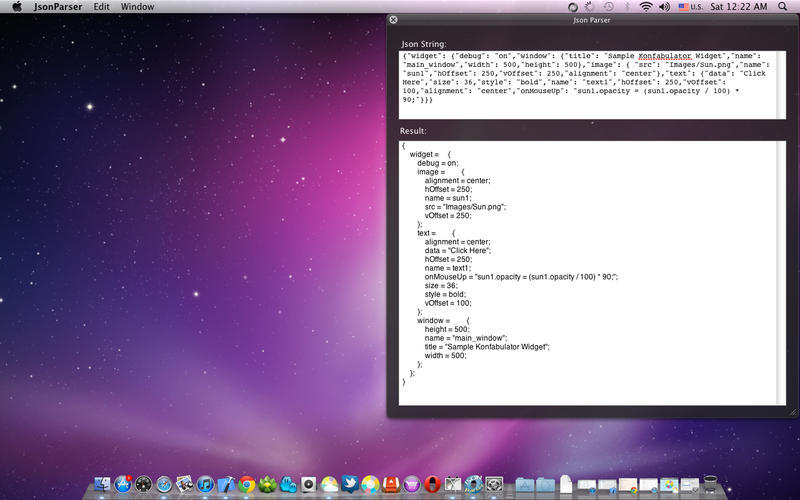Open Finder from the dock
The width and height of the screenshot is (800, 500).
(101, 486)
